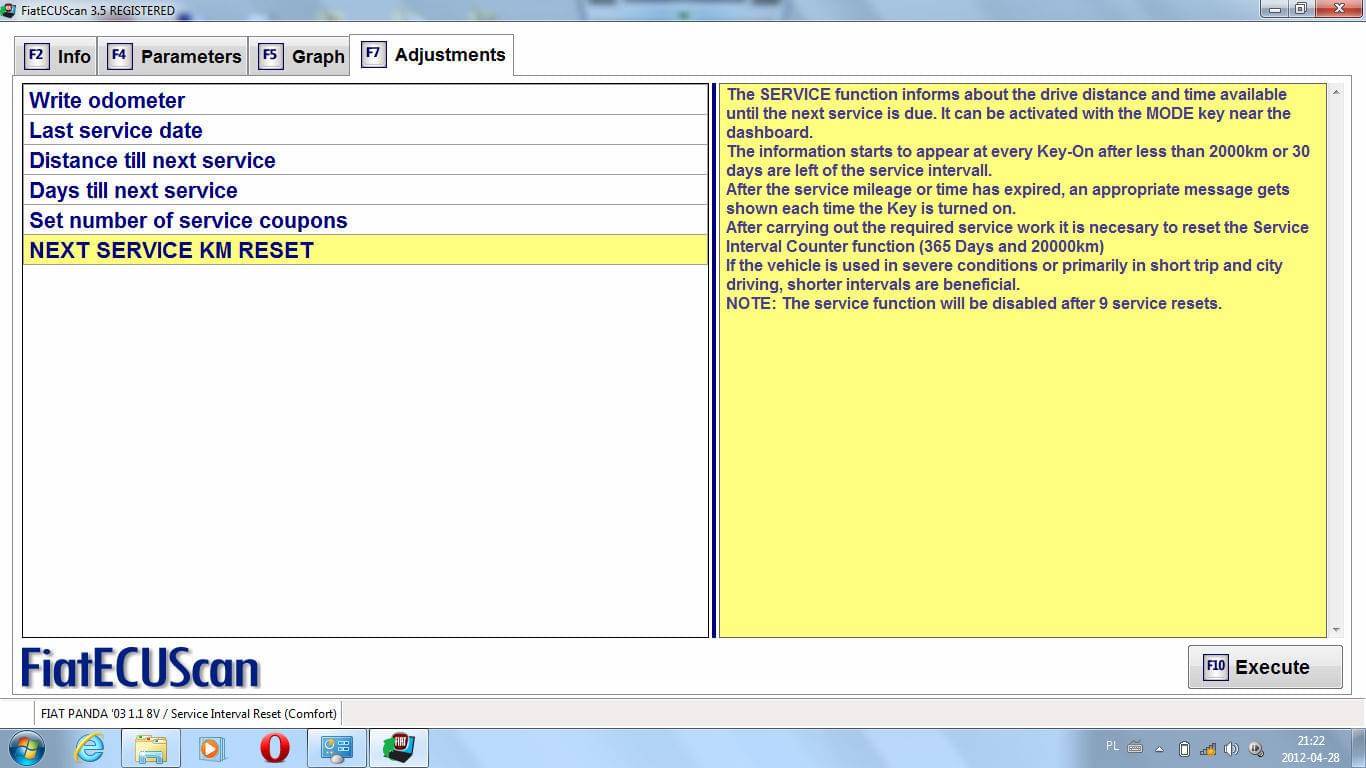Select the Adjustments tab
Image resolution: width=1366 pixels, height=768 pixels.
[x=432, y=55]
